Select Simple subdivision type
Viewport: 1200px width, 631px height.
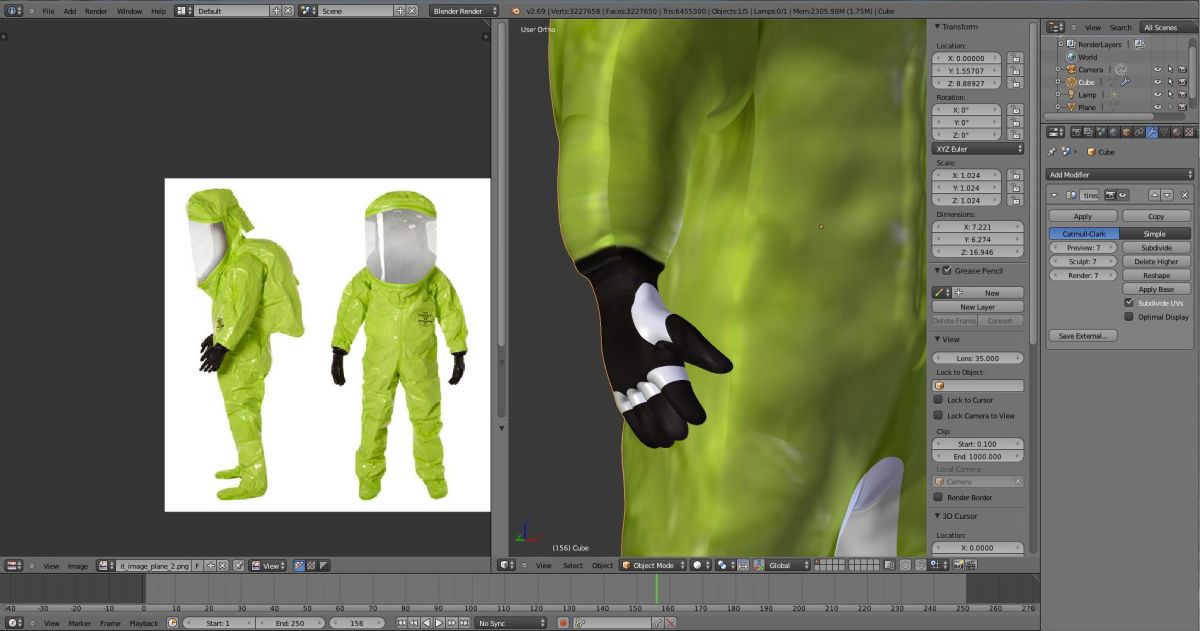1155,233
